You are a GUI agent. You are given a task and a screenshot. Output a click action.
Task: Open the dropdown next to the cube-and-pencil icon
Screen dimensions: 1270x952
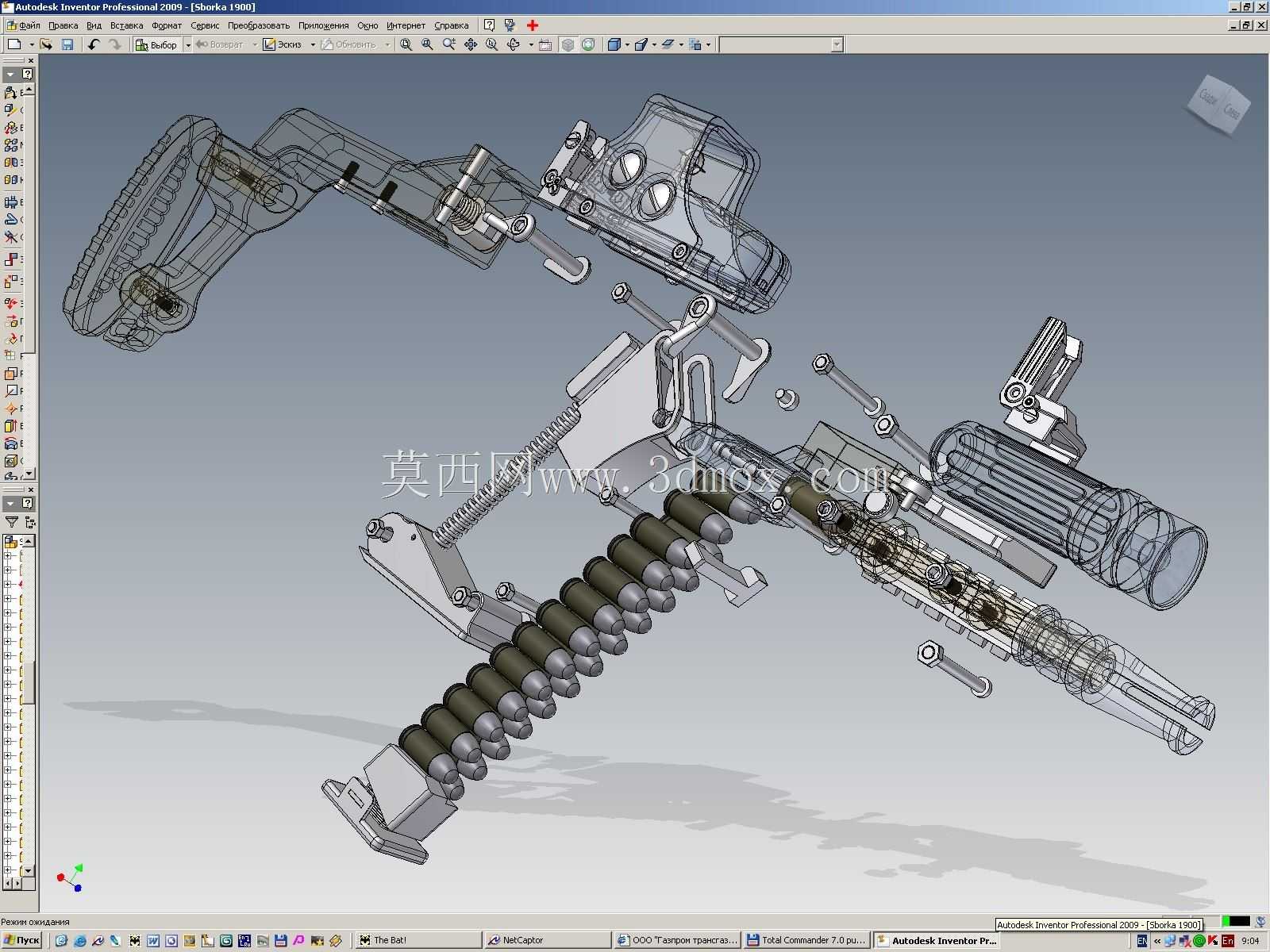(x=654, y=44)
